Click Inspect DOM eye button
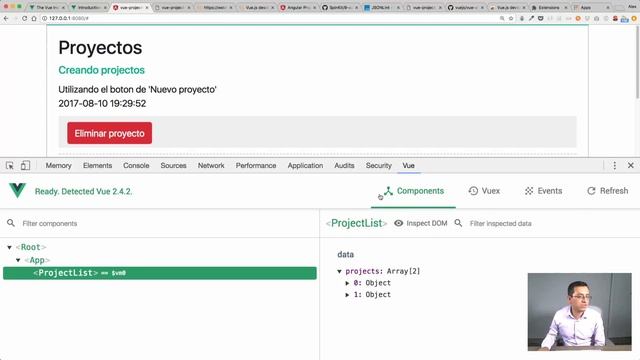This screenshot has height=360, width=640. [421, 223]
